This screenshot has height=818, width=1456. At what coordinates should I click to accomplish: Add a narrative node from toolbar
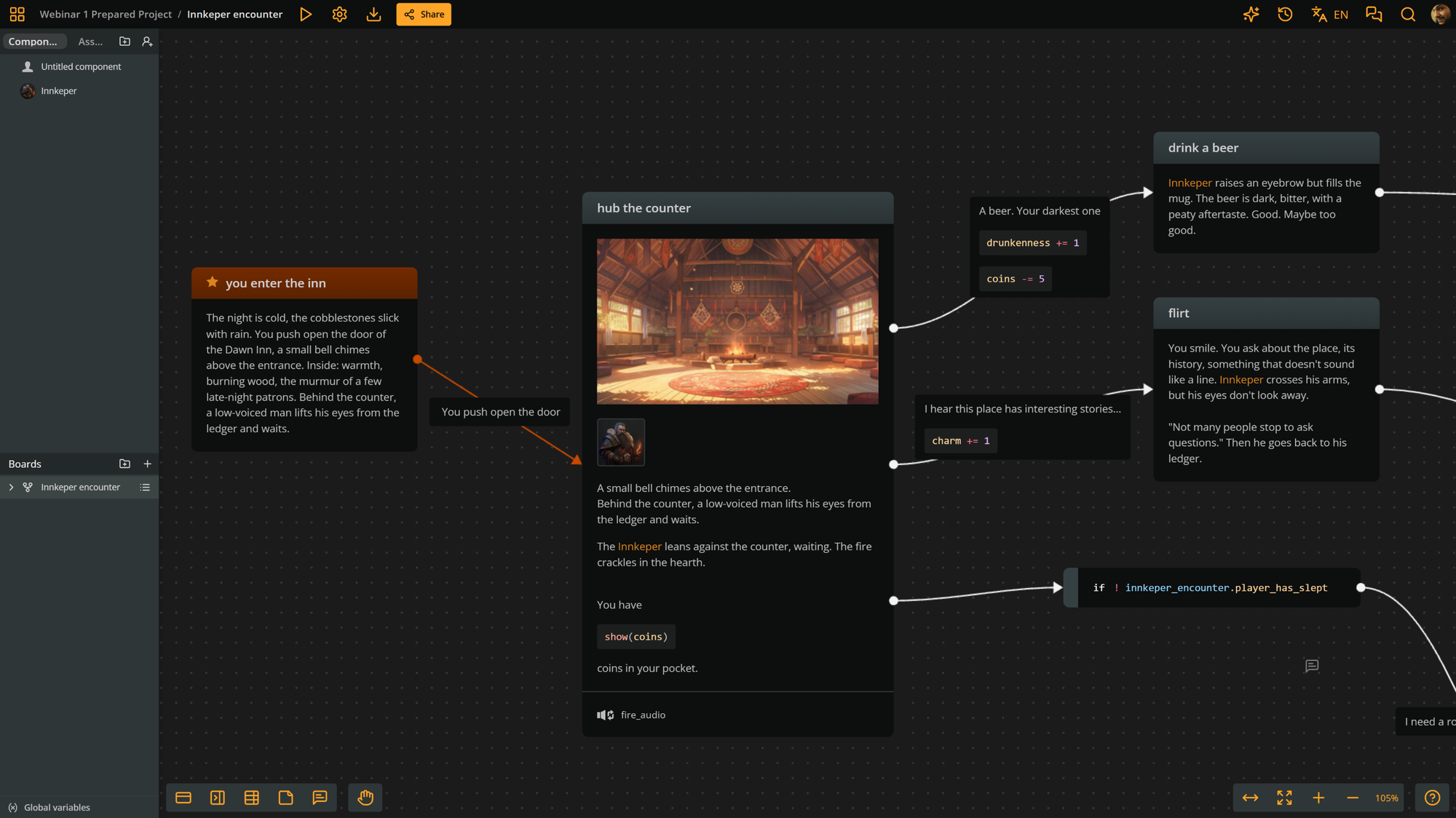click(183, 798)
